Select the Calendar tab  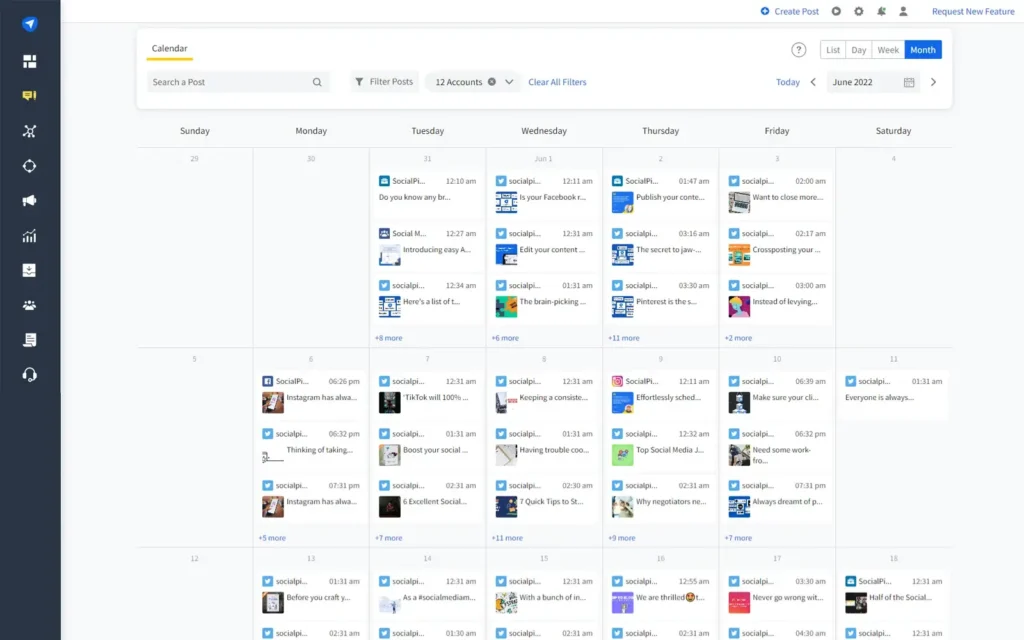[169, 48]
